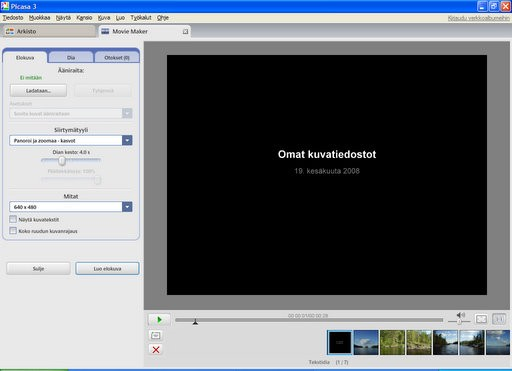Open the Työkalut menu

click(141, 18)
